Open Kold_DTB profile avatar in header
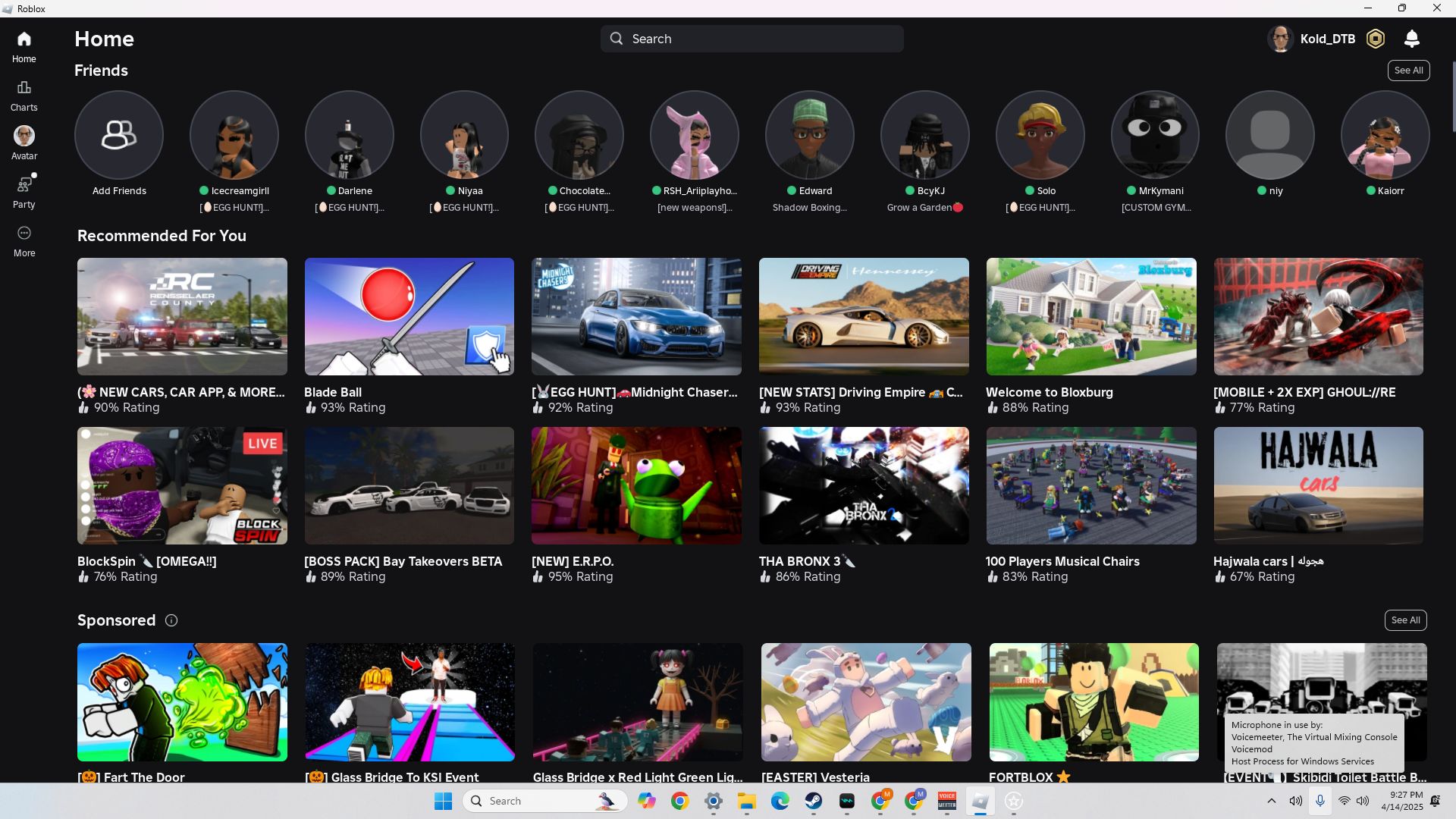1456x819 pixels. point(1280,39)
